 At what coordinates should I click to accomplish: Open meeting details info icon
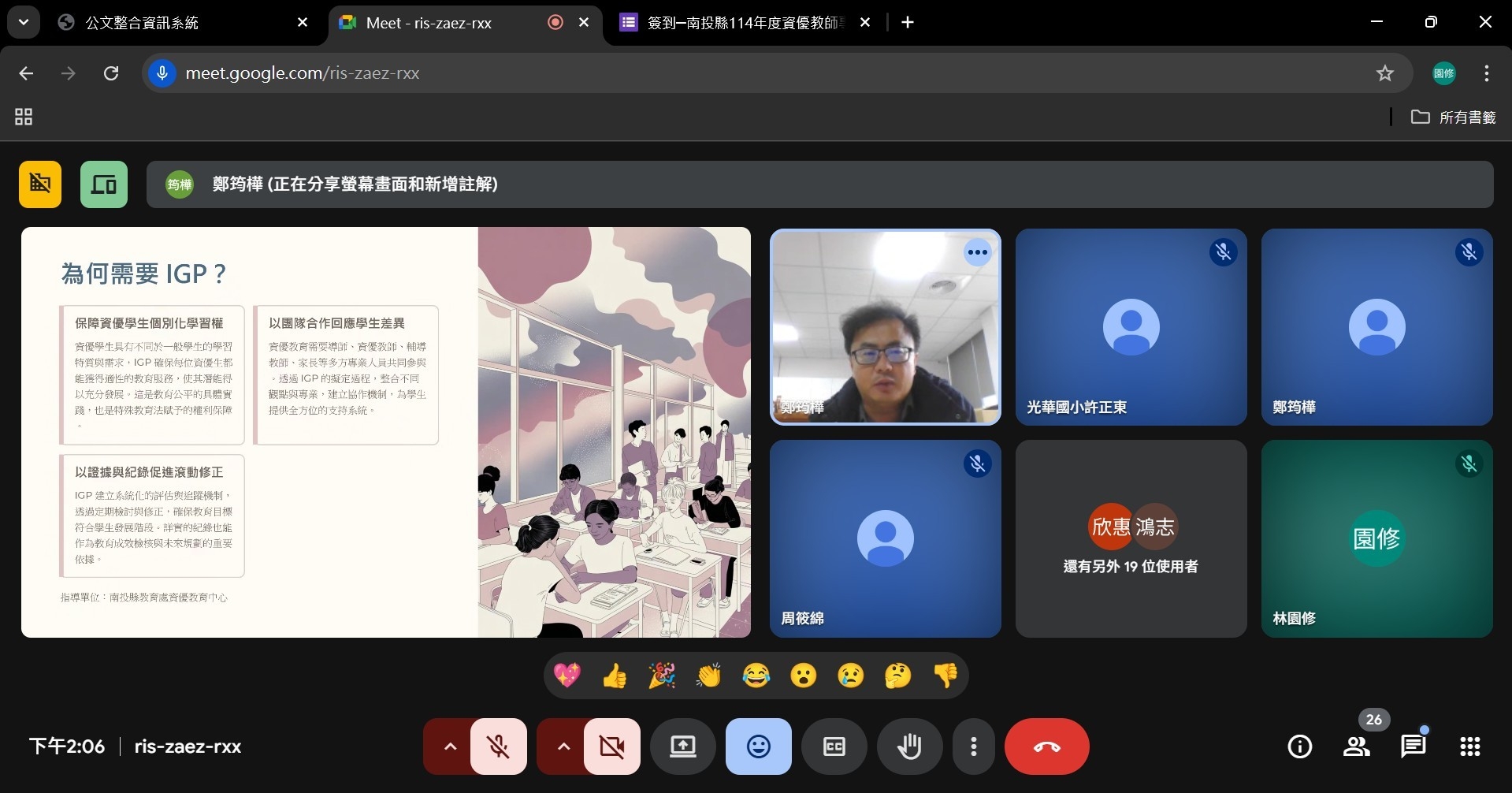coord(1299,746)
